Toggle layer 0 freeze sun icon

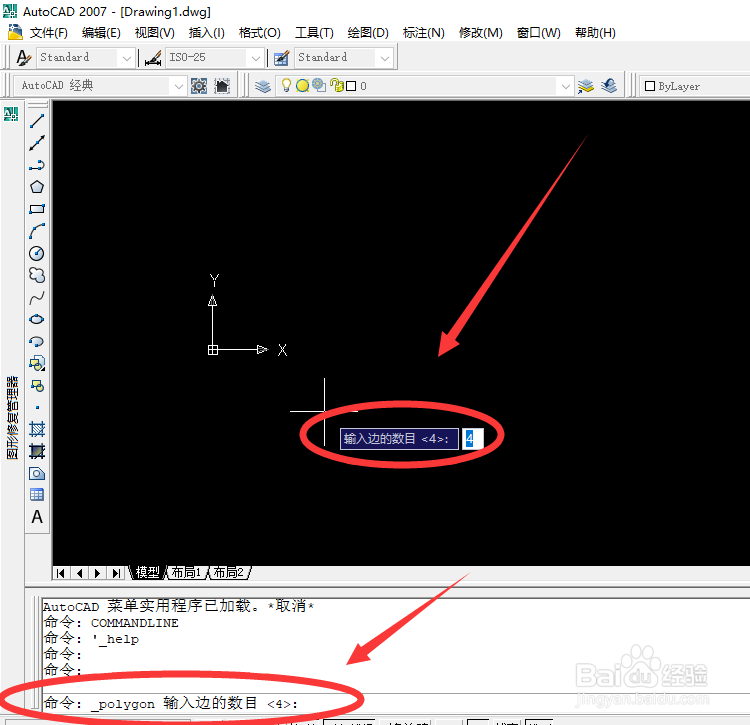pyautogui.click(x=302, y=86)
